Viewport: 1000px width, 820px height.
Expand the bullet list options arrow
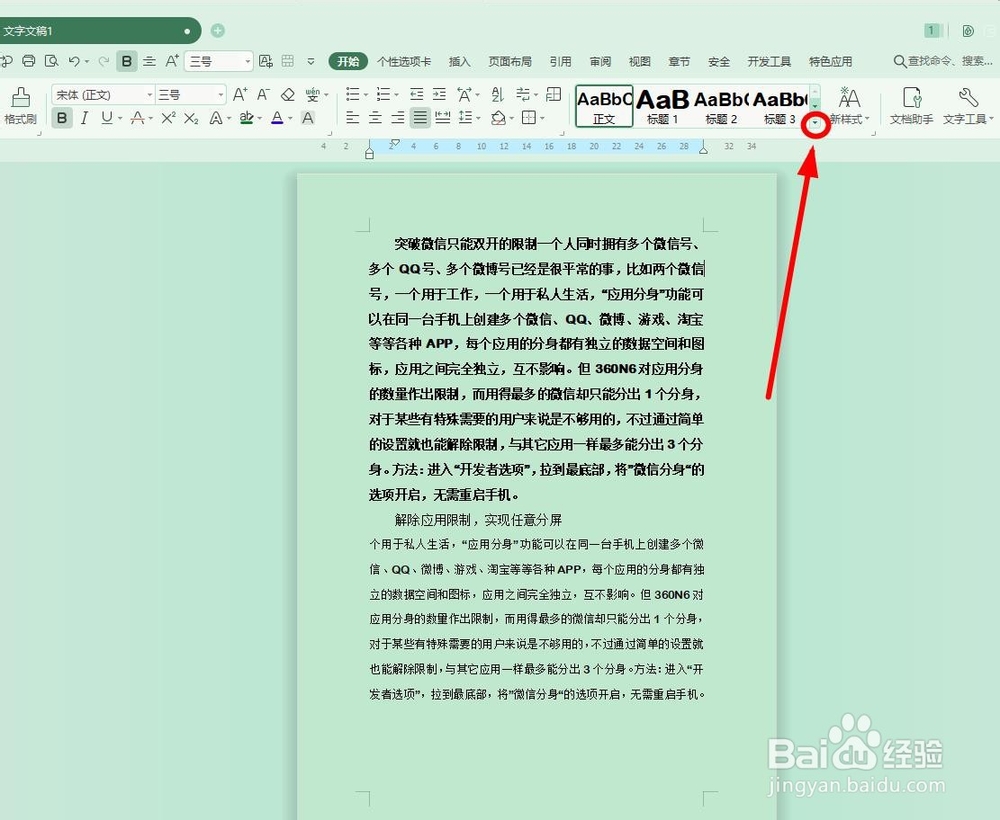click(366, 93)
